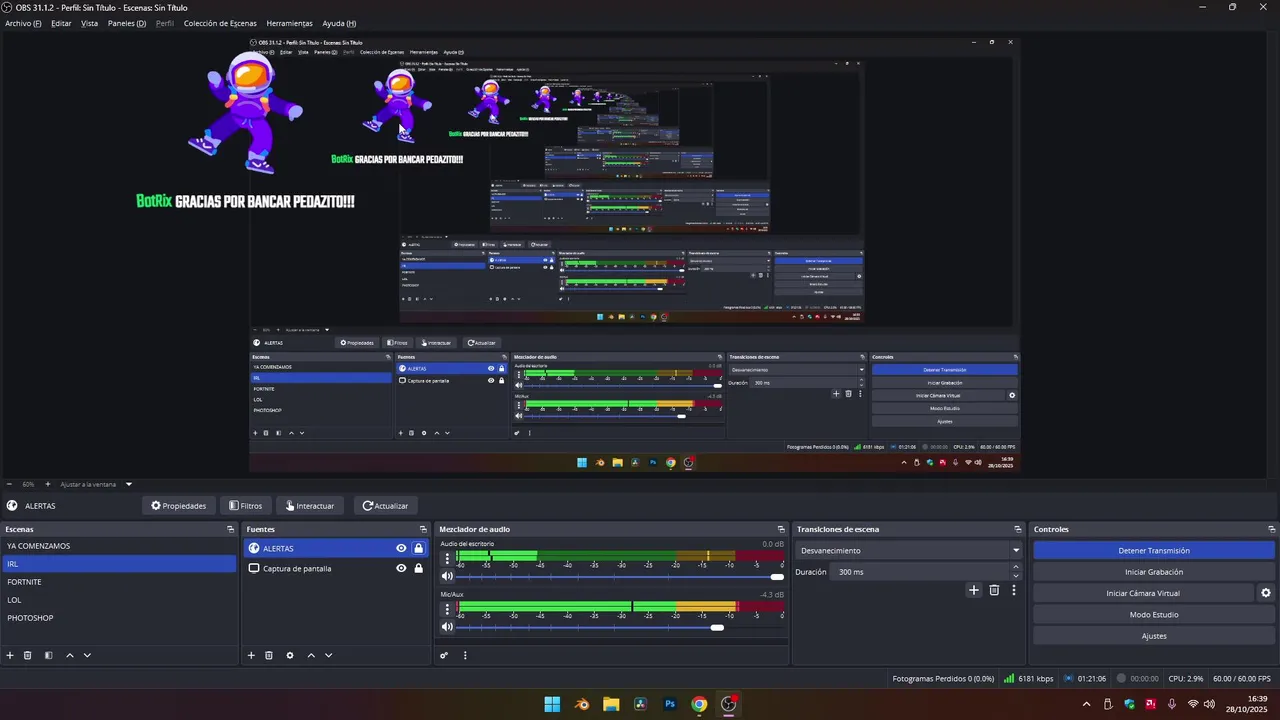Pop out the Escenas dock
Viewport: 1280px width, 720px height.
coord(230,529)
